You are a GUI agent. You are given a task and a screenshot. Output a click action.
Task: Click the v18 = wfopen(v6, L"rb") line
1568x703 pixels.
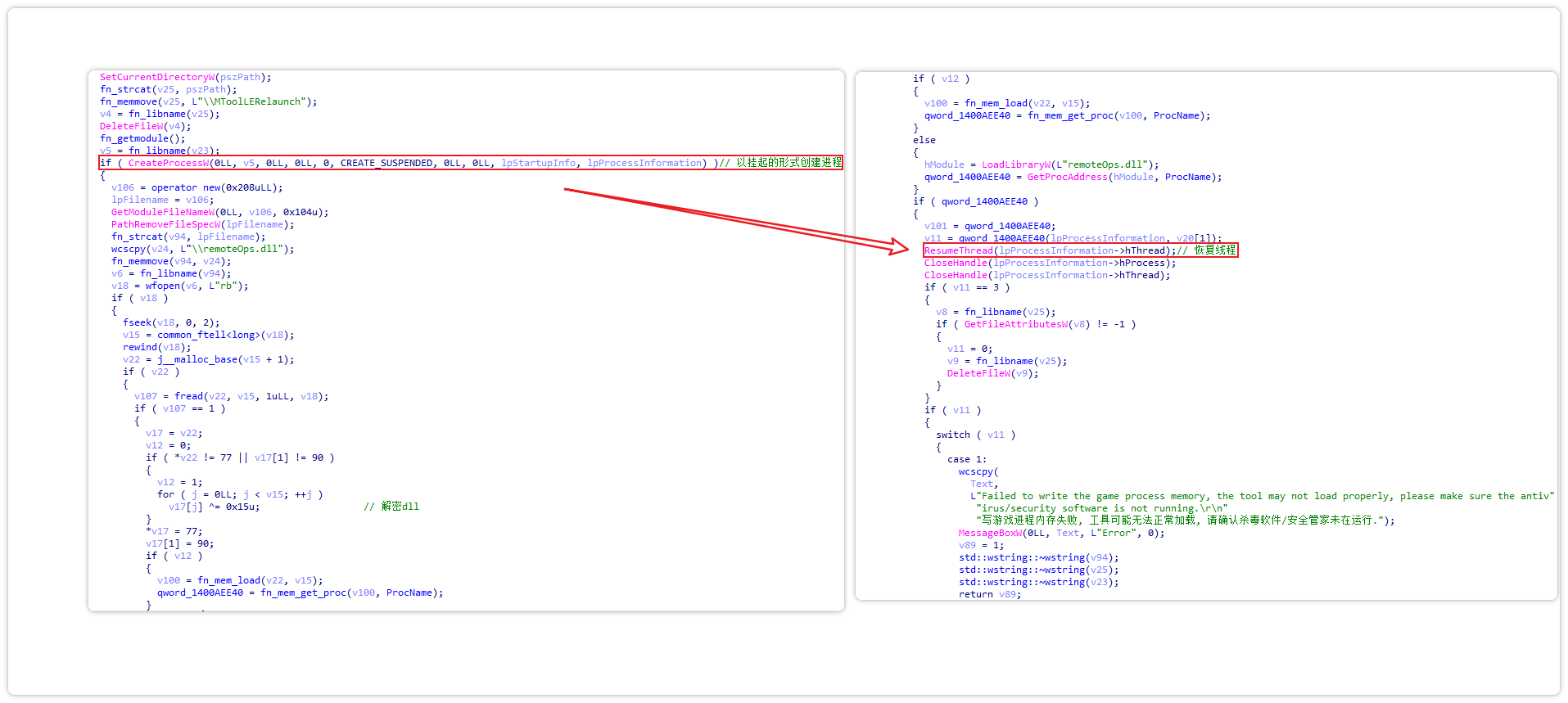[x=179, y=286]
